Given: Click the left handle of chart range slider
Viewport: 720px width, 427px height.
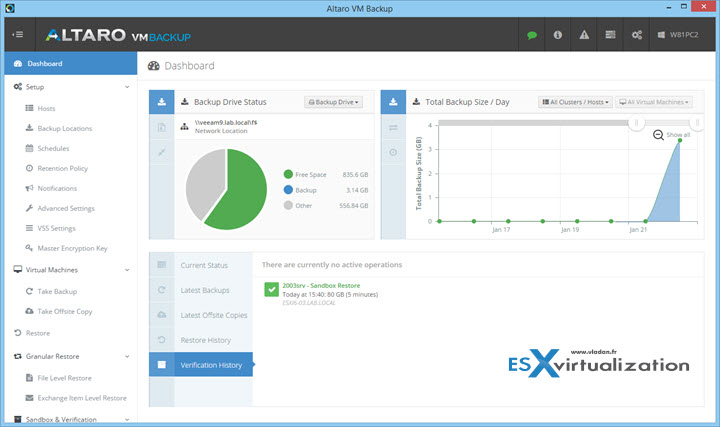Looking at the screenshot, I should tap(636, 123).
